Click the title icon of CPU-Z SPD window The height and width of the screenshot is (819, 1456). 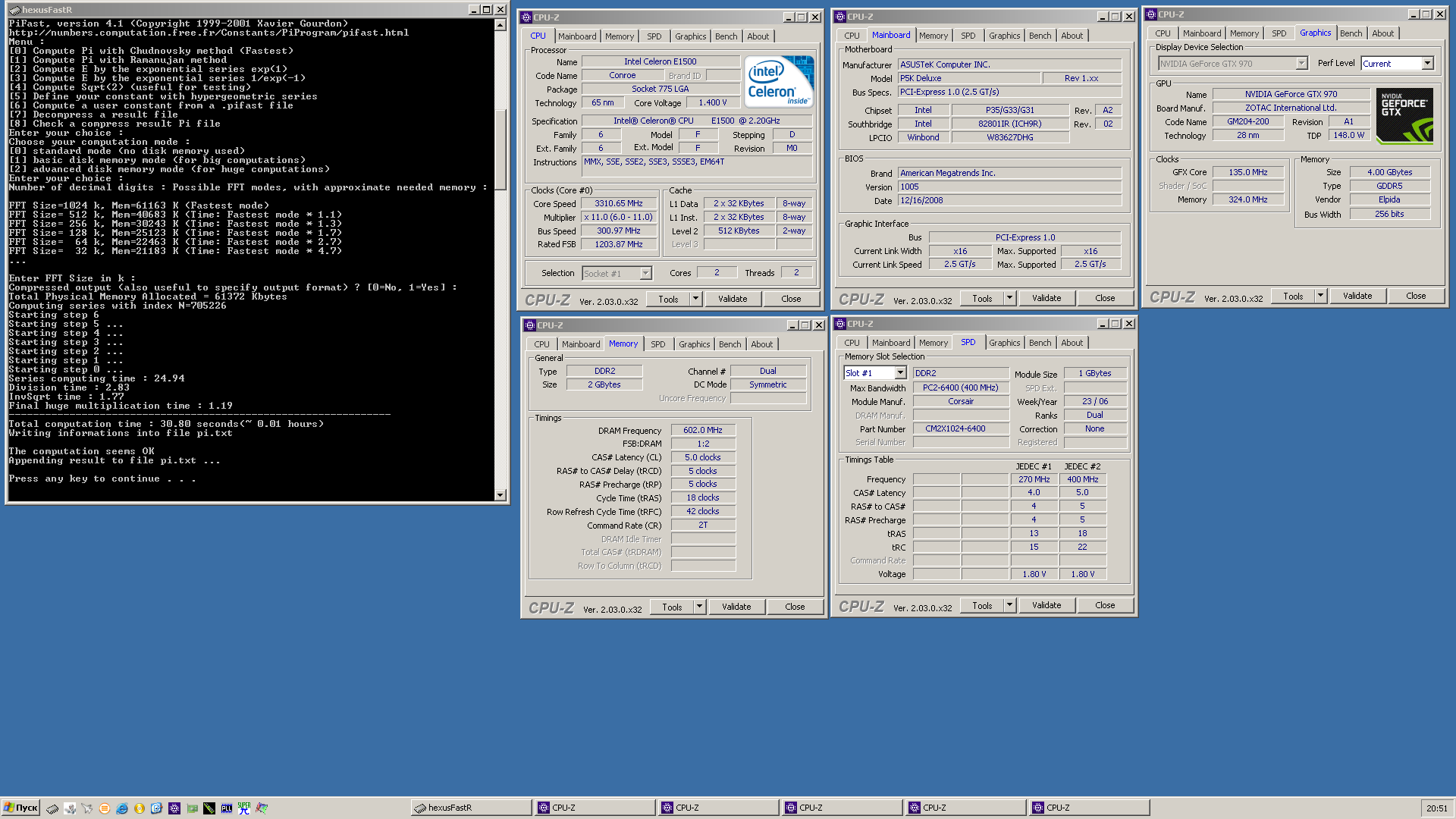[840, 324]
